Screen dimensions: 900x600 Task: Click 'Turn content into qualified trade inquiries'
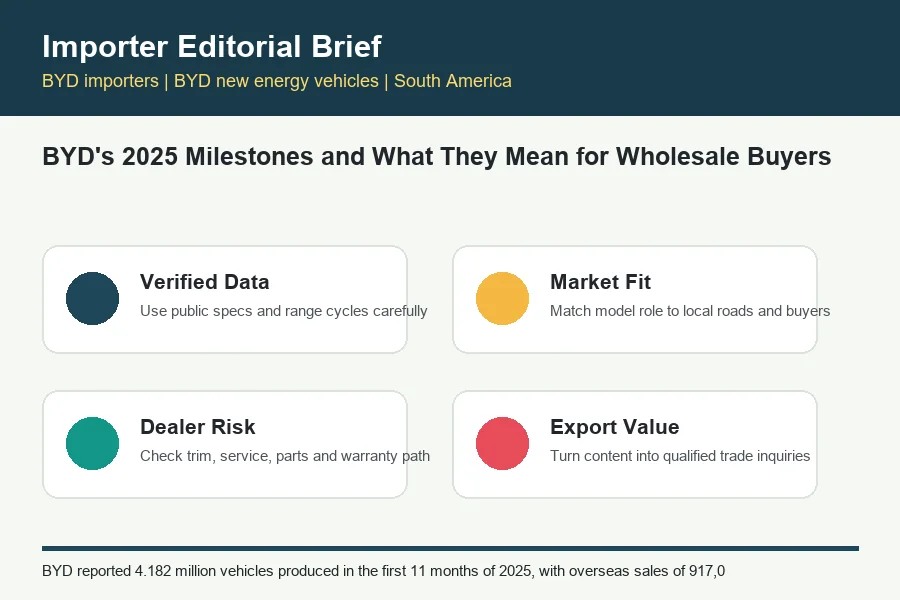(680, 455)
